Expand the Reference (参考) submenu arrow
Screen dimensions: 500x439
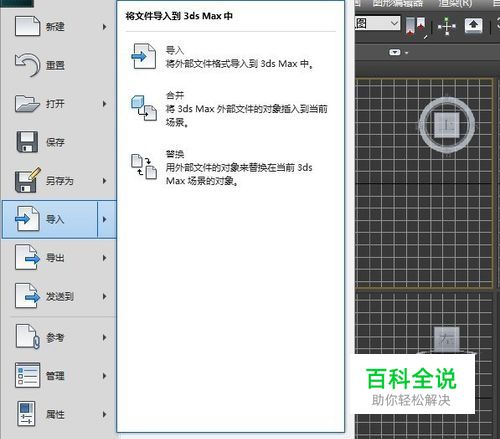coord(105,337)
